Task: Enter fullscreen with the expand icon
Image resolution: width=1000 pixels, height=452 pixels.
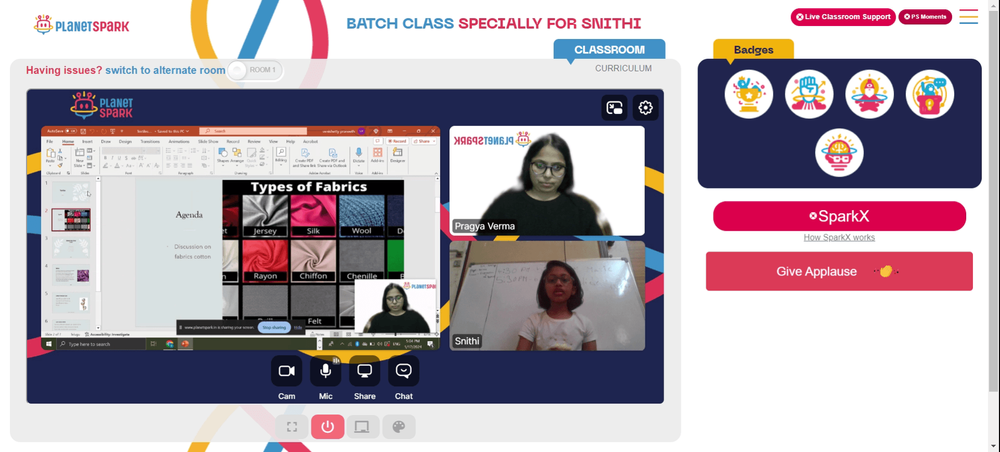Action: pos(291,426)
